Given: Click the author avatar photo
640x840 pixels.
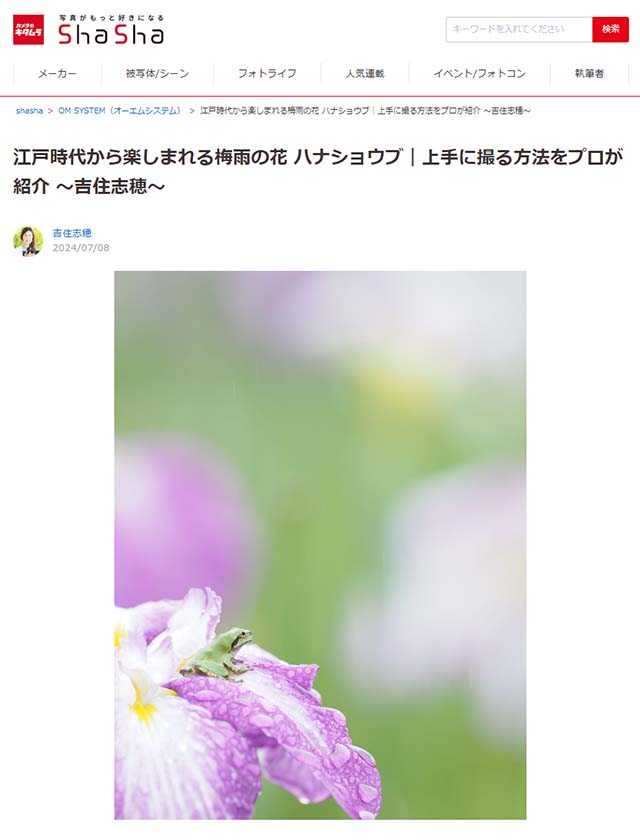Looking at the screenshot, I should point(28,241).
